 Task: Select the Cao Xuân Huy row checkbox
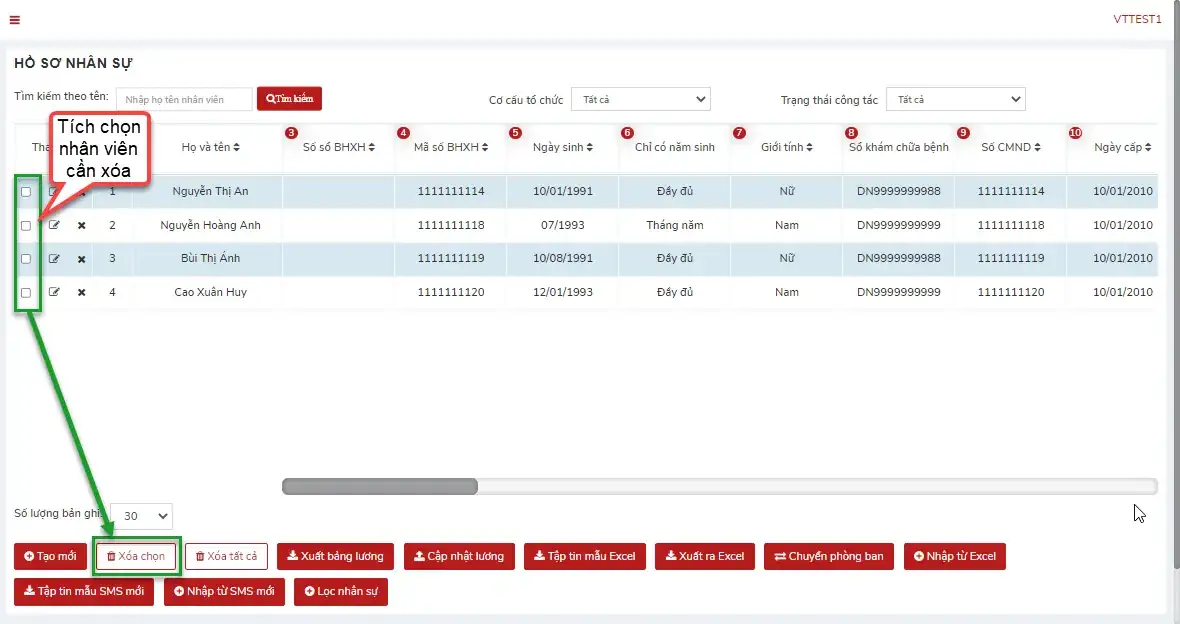click(26, 293)
